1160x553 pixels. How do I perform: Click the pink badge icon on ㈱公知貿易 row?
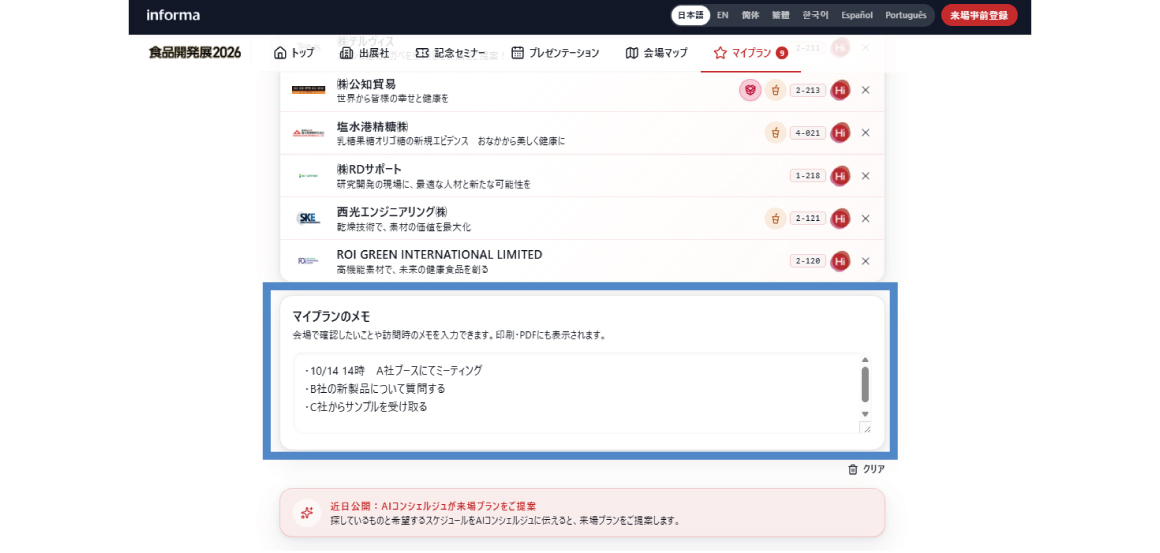click(749, 90)
